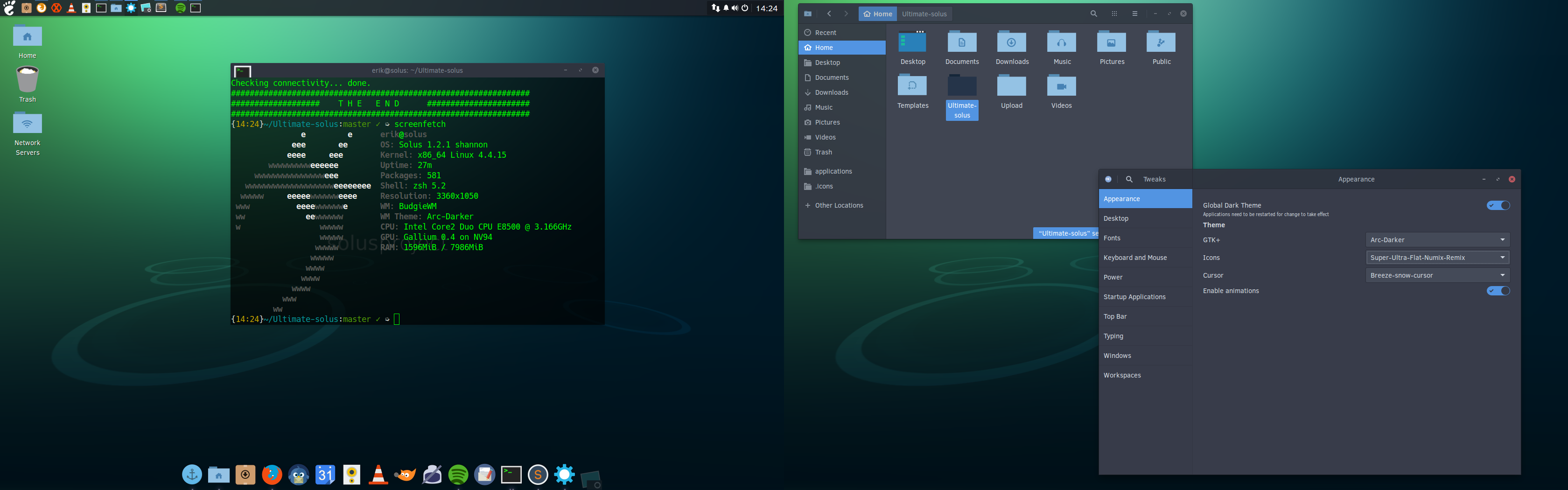The image size is (1568, 490).
Task: Open the ink bottle and pen app in the dock
Action: click(432, 475)
